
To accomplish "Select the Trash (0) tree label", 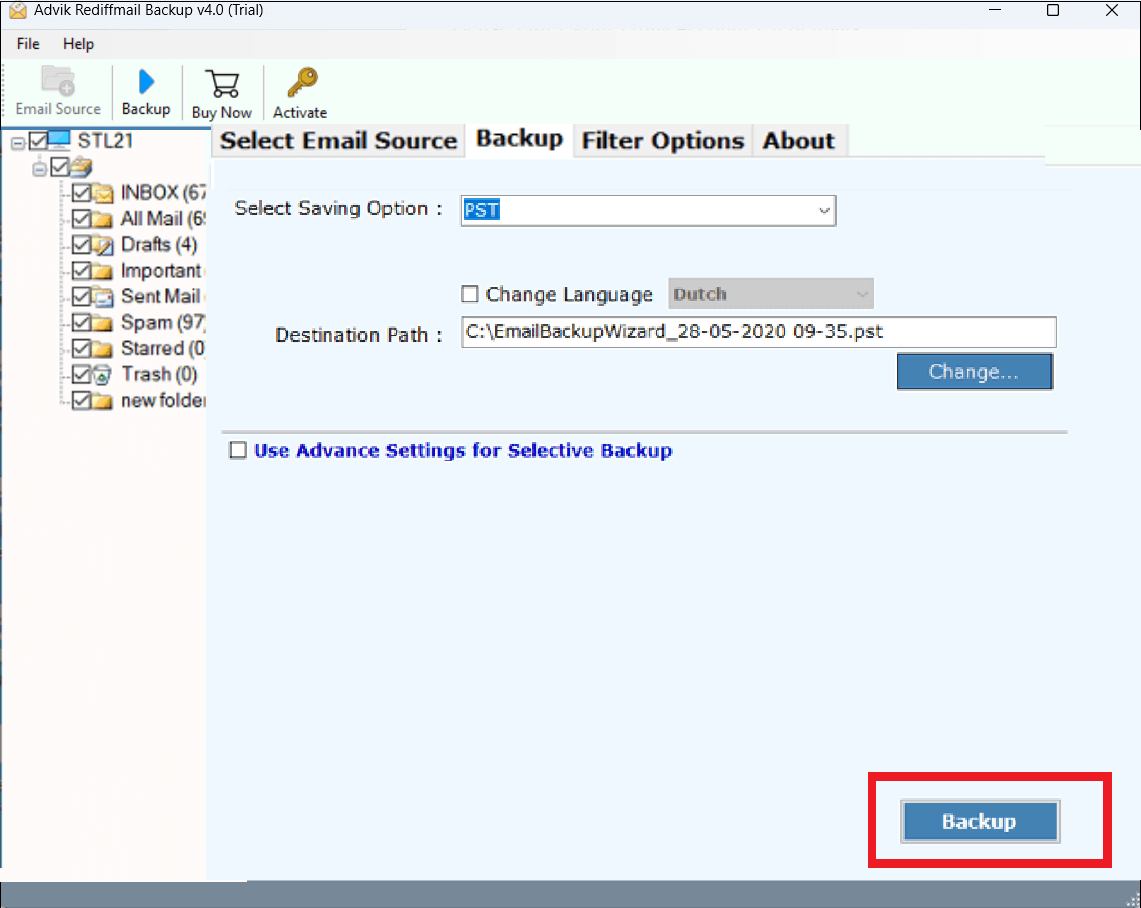I will pos(159,375).
